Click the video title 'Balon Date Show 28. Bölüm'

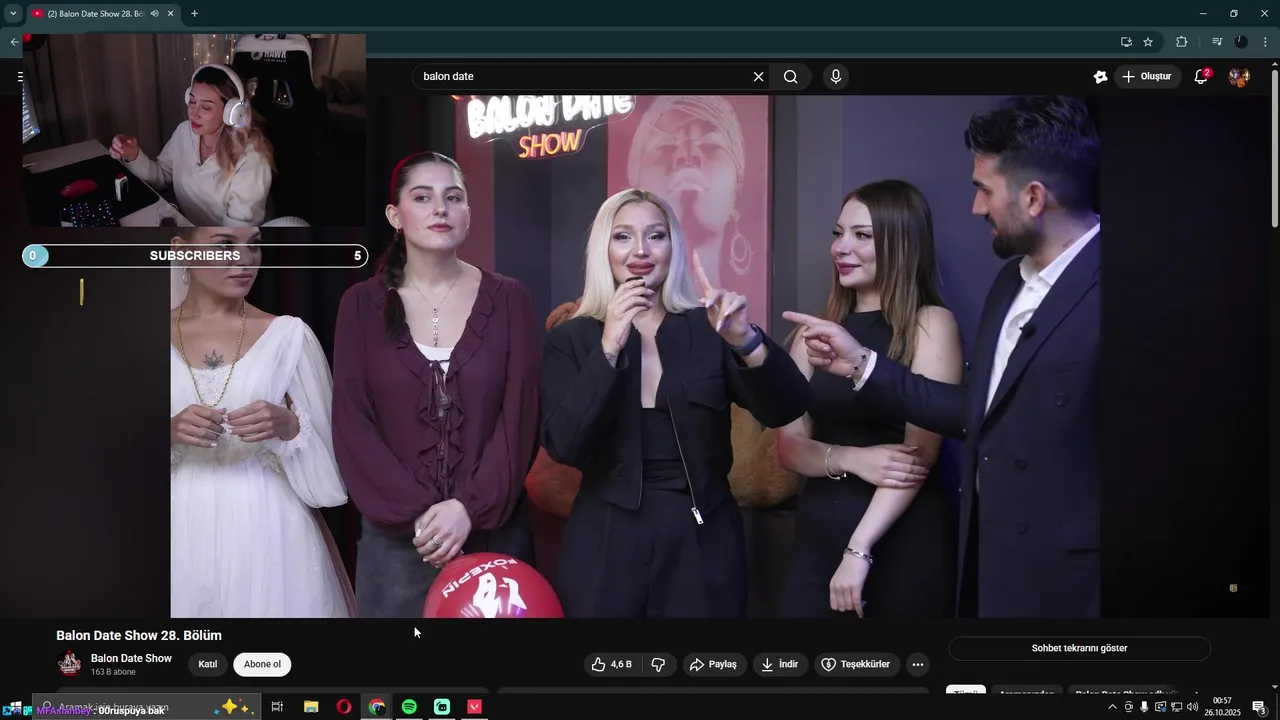click(139, 635)
